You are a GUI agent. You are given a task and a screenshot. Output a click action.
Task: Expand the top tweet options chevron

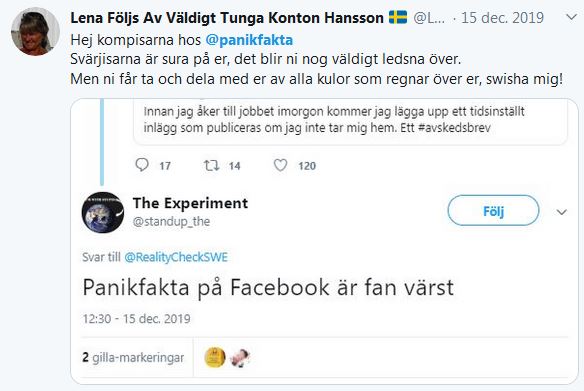point(571,17)
